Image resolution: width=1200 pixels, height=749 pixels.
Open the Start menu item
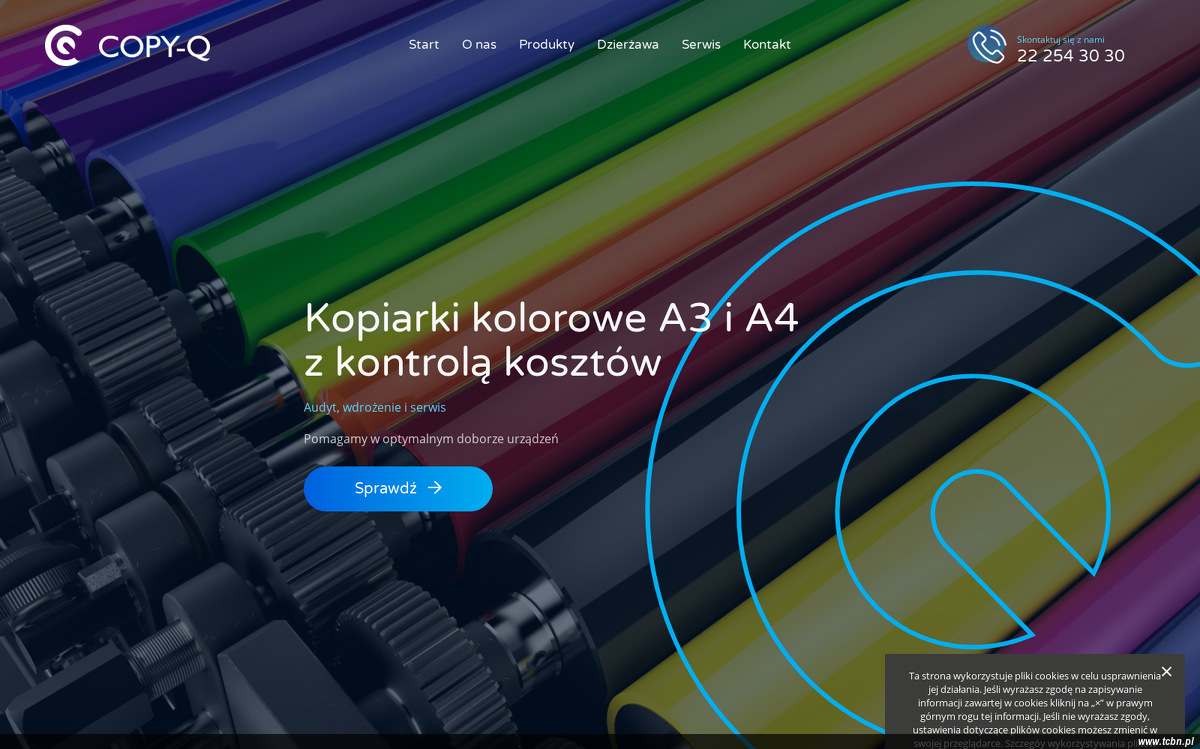click(424, 44)
